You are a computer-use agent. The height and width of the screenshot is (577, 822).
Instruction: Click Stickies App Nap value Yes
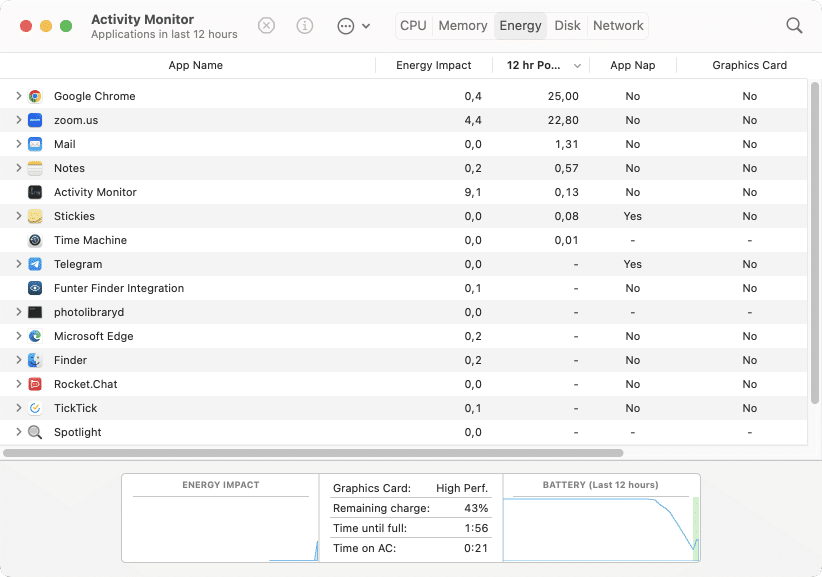click(x=633, y=216)
